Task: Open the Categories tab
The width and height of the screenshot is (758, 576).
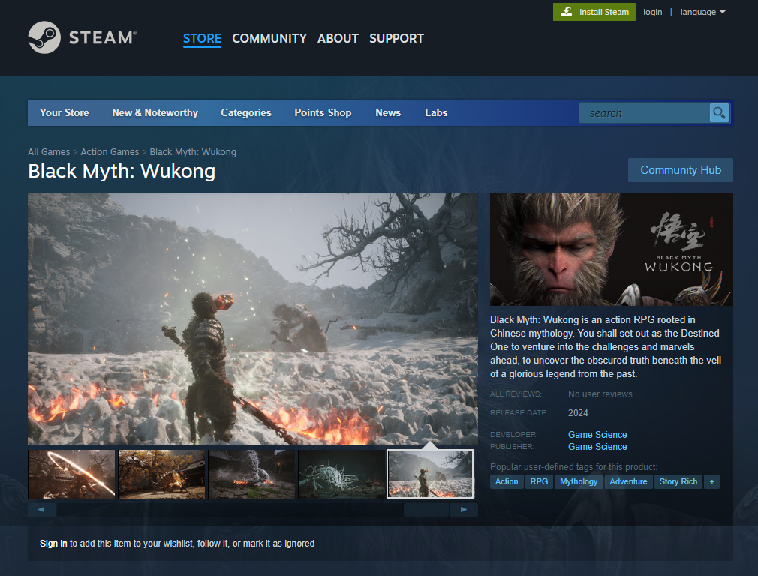Action: point(246,113)
